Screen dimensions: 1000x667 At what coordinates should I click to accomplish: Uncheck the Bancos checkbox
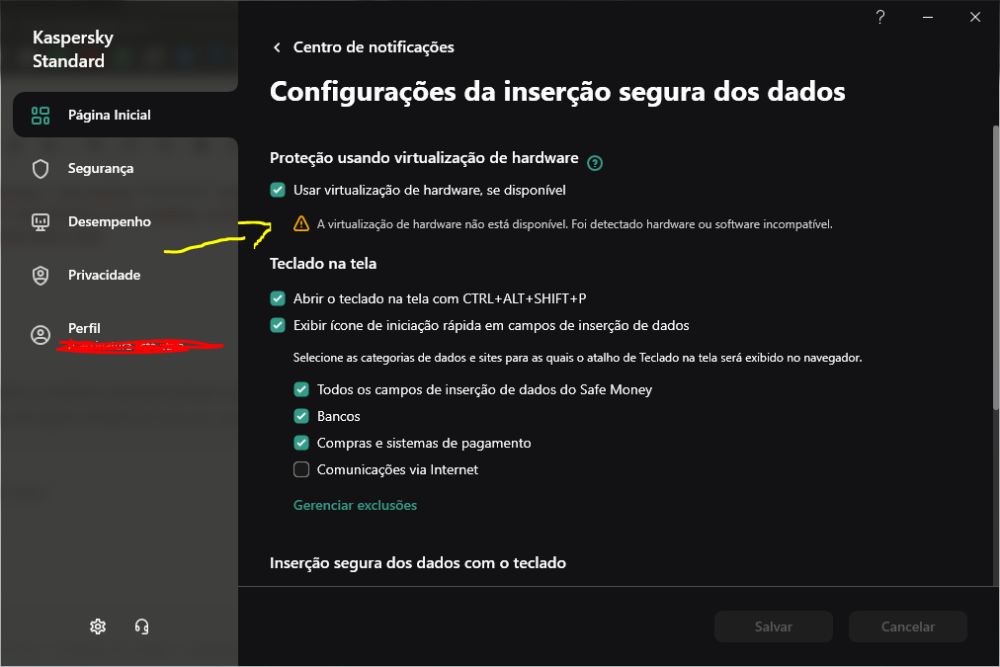[301, 416]
